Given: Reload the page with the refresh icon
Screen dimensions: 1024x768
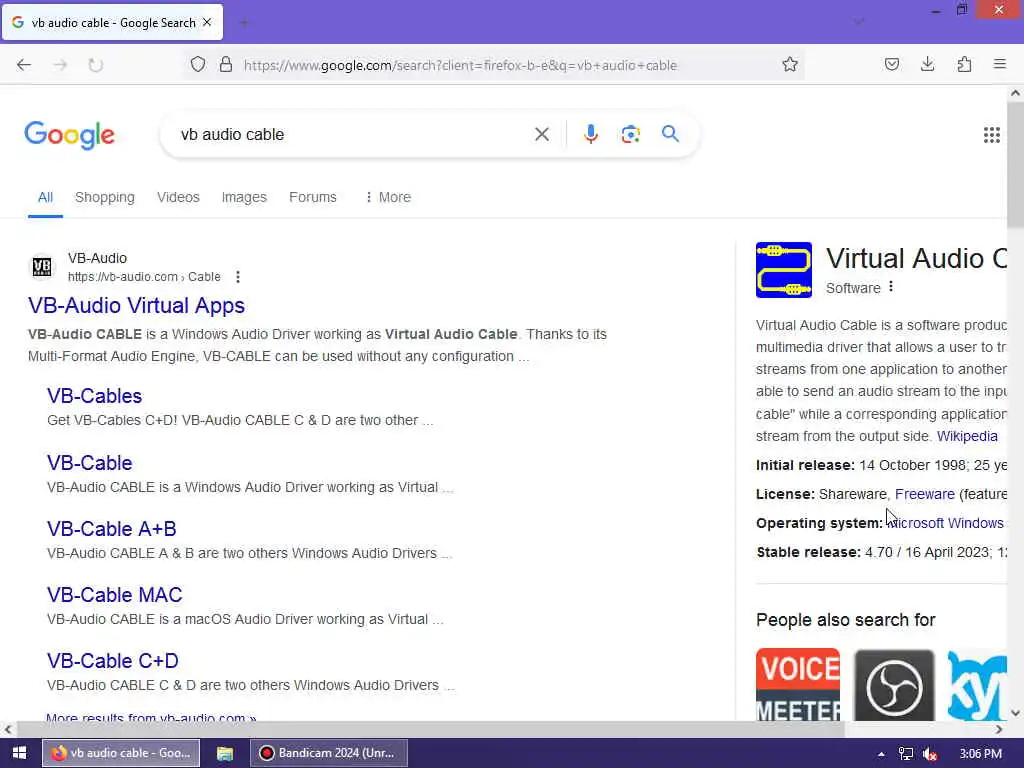Looking at the screenshot, I should tap(95, 65).
